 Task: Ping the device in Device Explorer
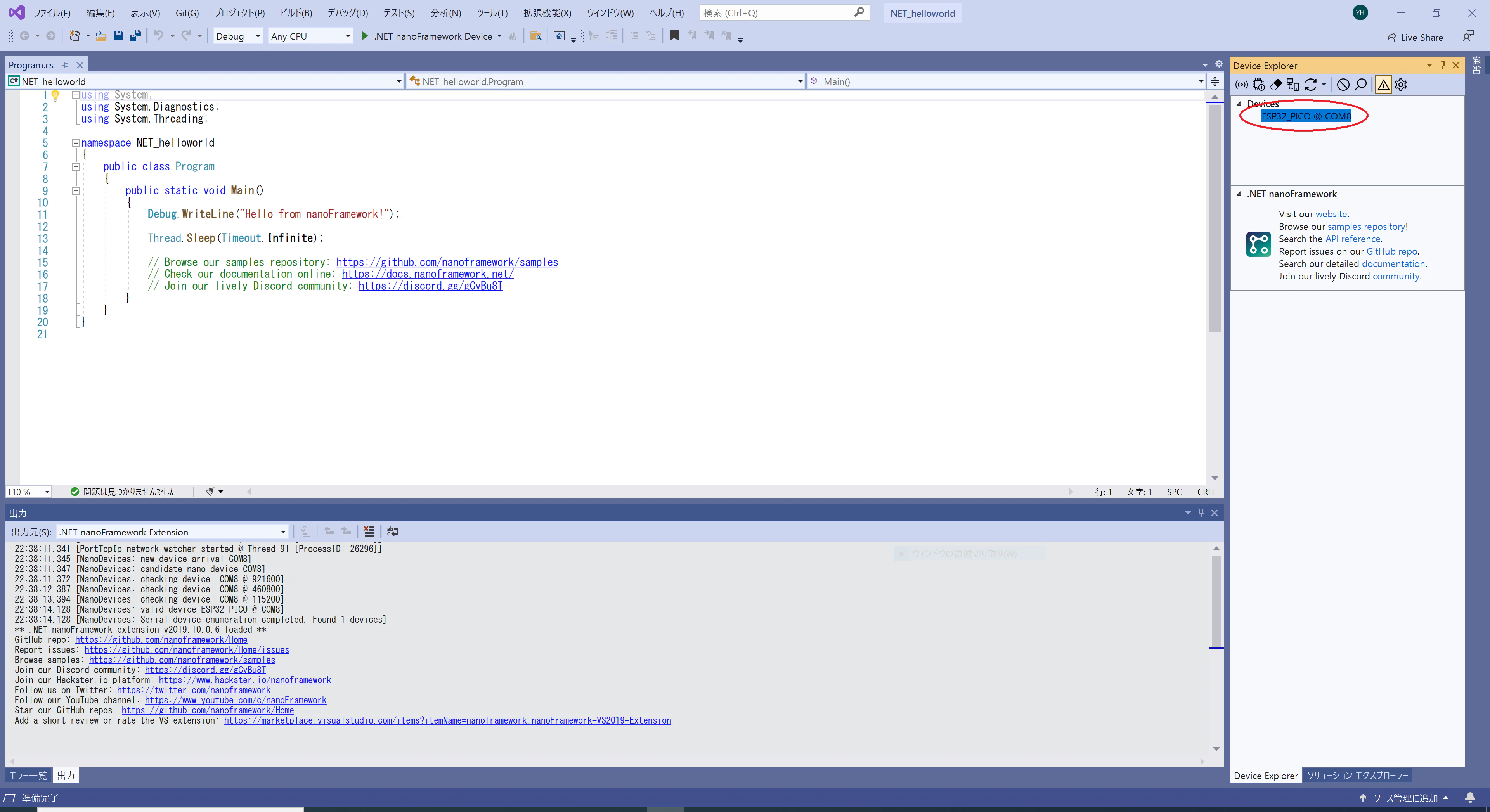click(1241, 85)
